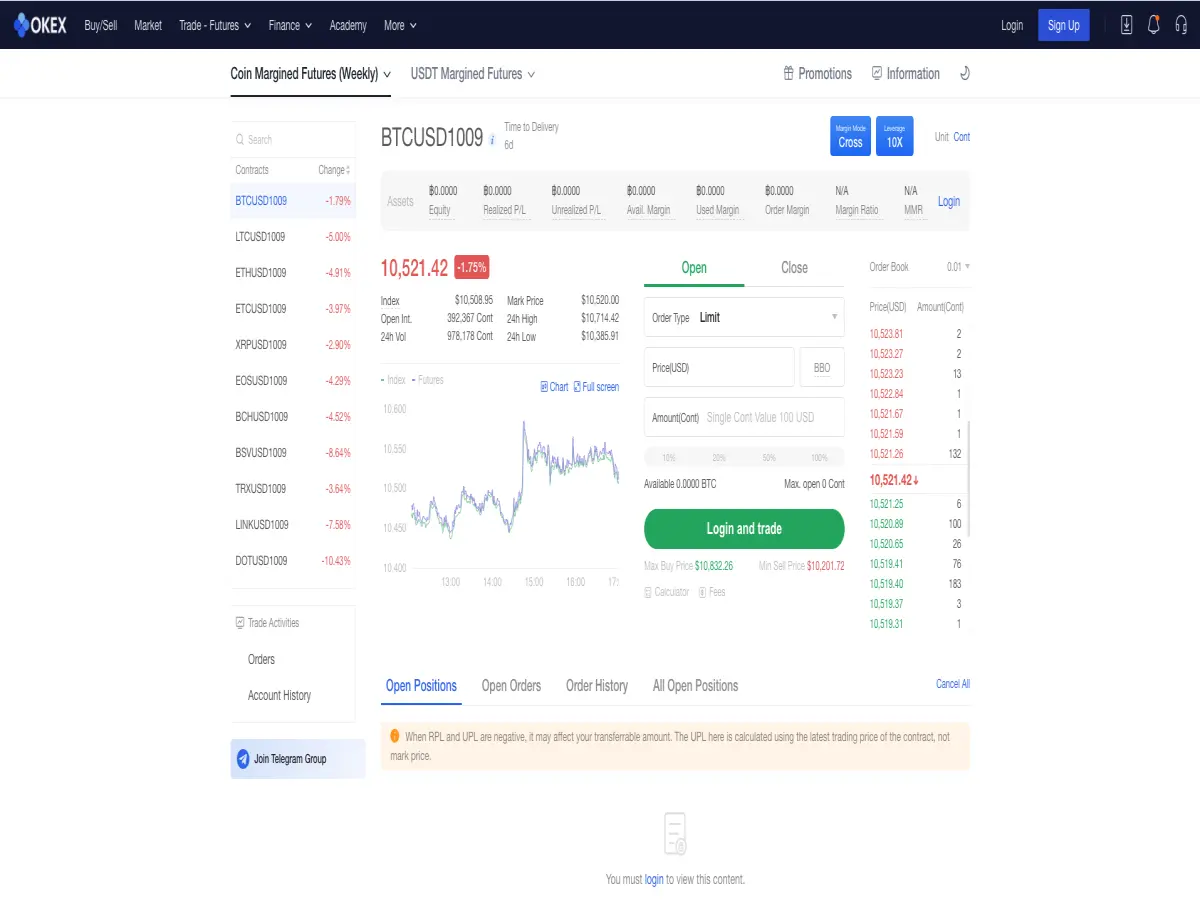Select the Open Positions tab
Viewport: 1200px width, 900px height.
point(421,686)
